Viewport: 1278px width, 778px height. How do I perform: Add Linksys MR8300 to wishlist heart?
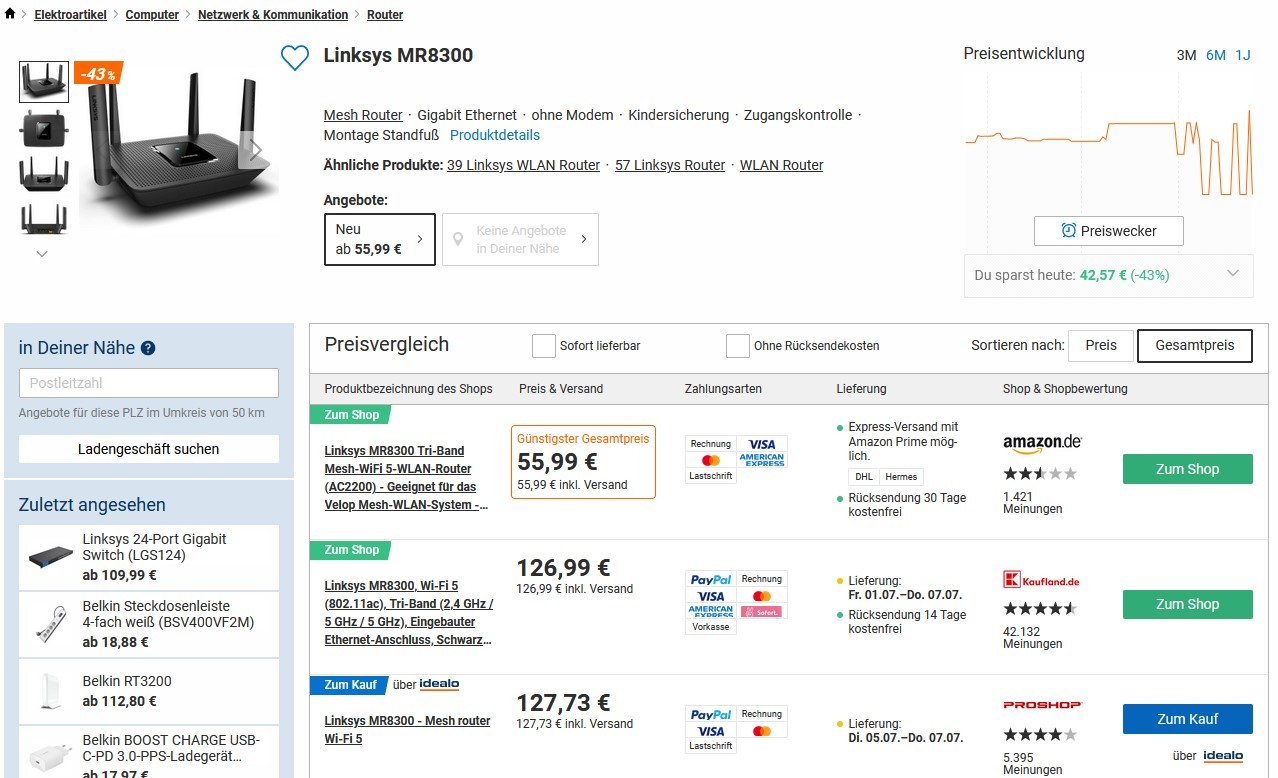[x=295, y=58]
